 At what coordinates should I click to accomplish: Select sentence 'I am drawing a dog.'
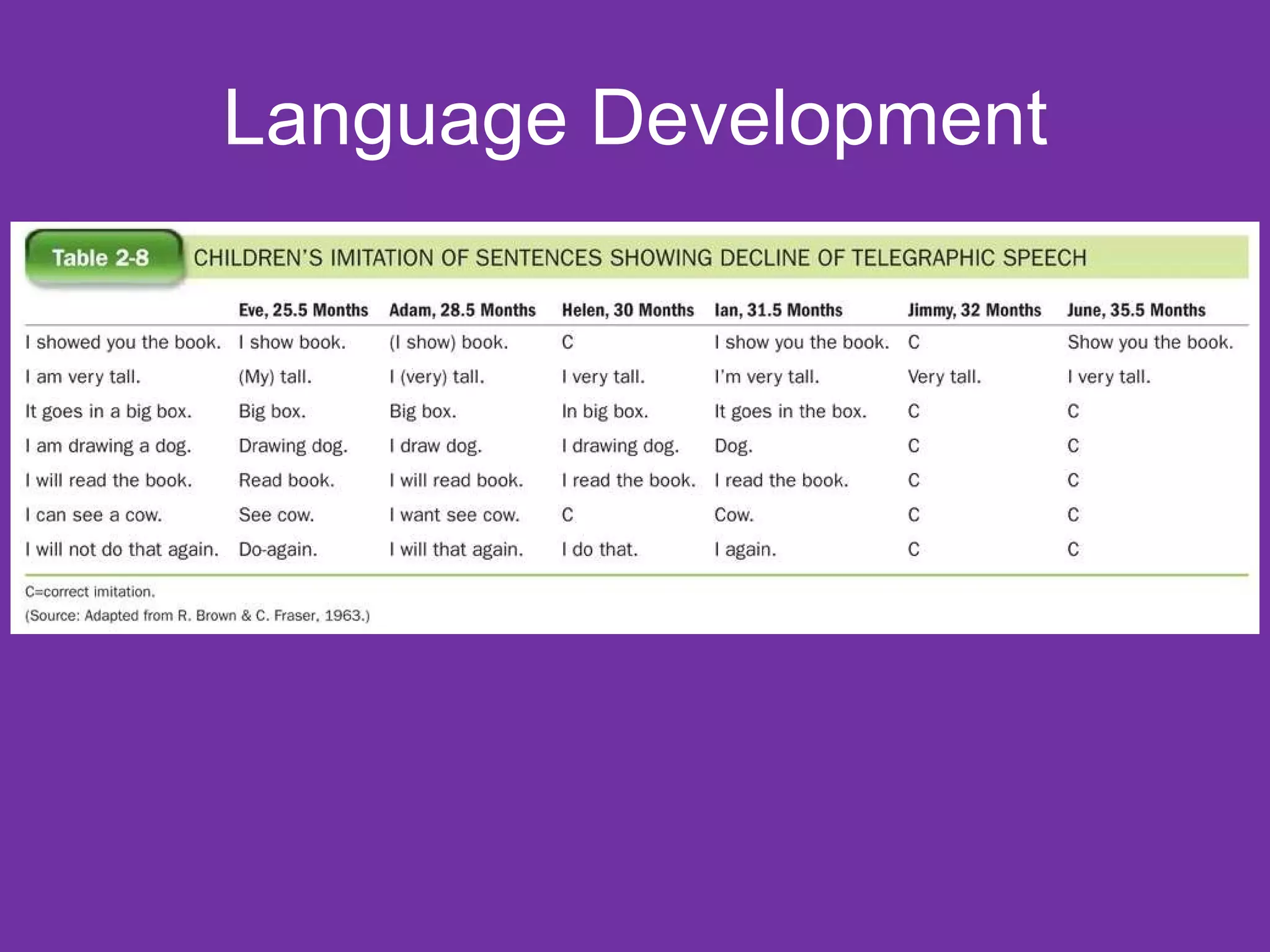(x=108, y=446)
